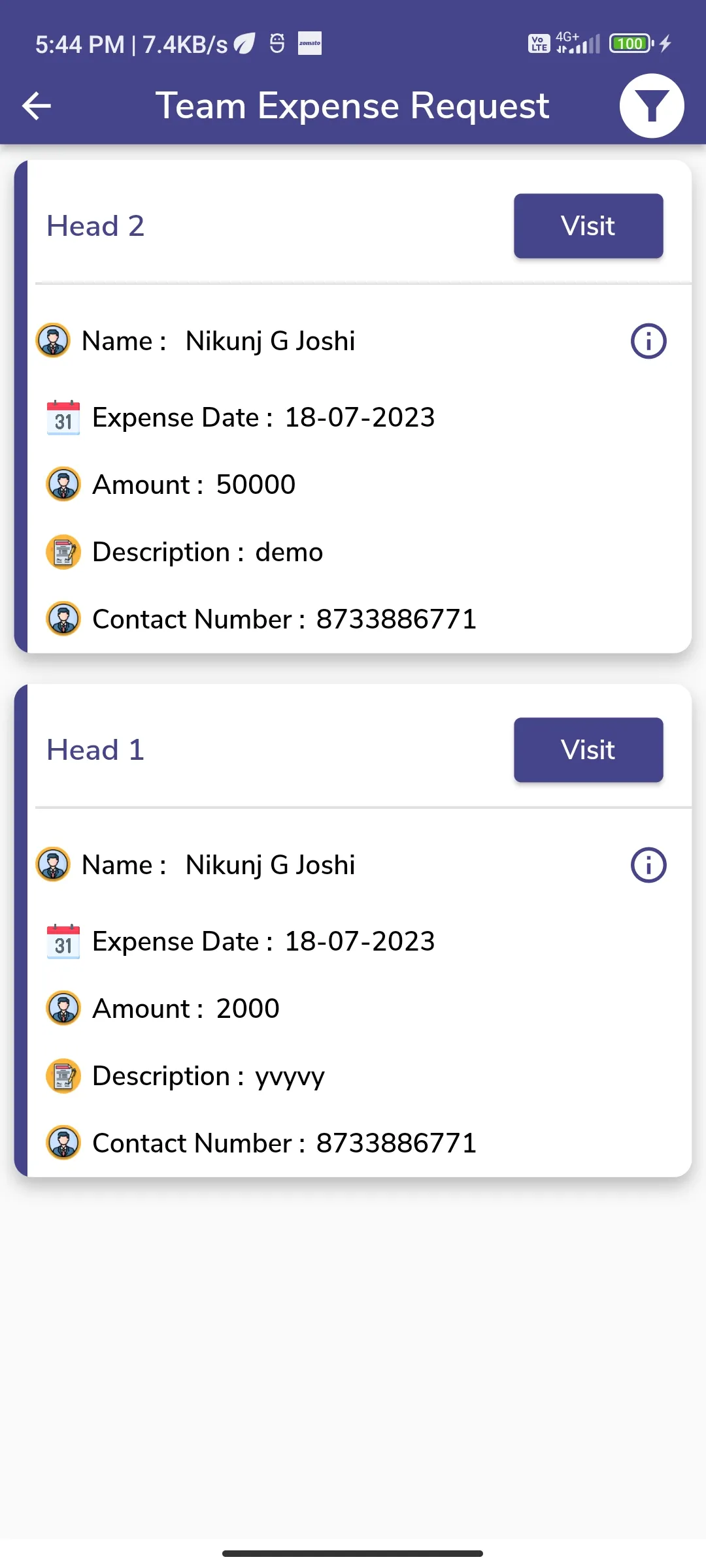Tap Amount icon beside 2000

click(x=63, y=1008)
